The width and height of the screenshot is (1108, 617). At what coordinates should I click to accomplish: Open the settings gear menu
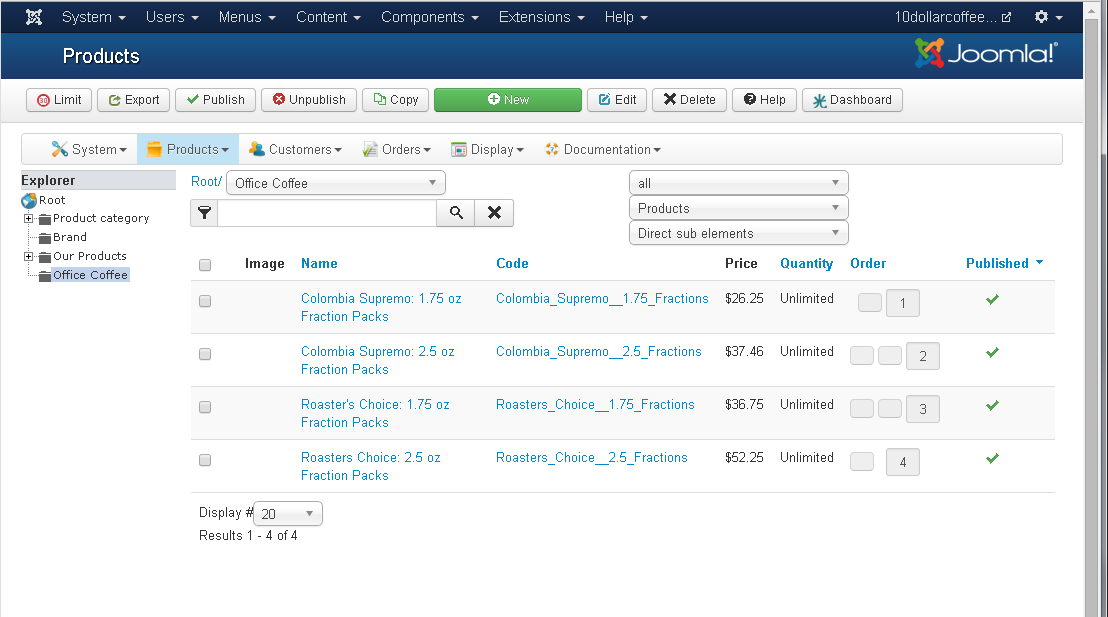(1049, 17)
